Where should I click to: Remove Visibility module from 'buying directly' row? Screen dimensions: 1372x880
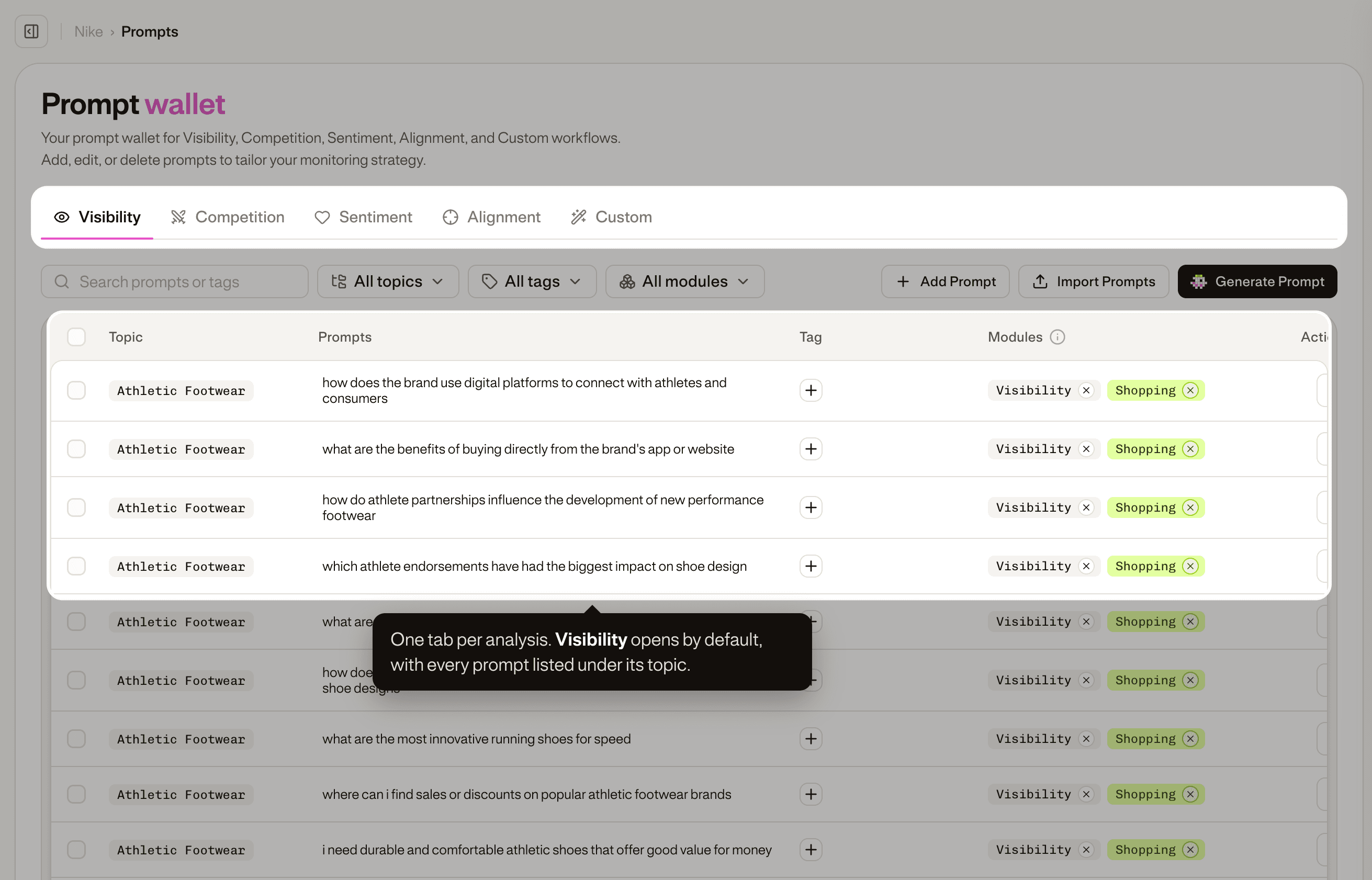click(1086, 449)
